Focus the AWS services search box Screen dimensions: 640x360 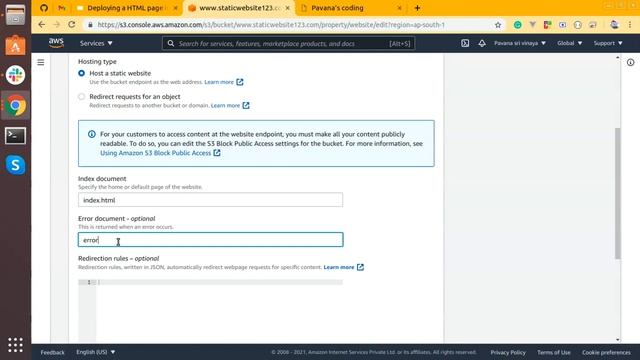click(x=289, y=43)
